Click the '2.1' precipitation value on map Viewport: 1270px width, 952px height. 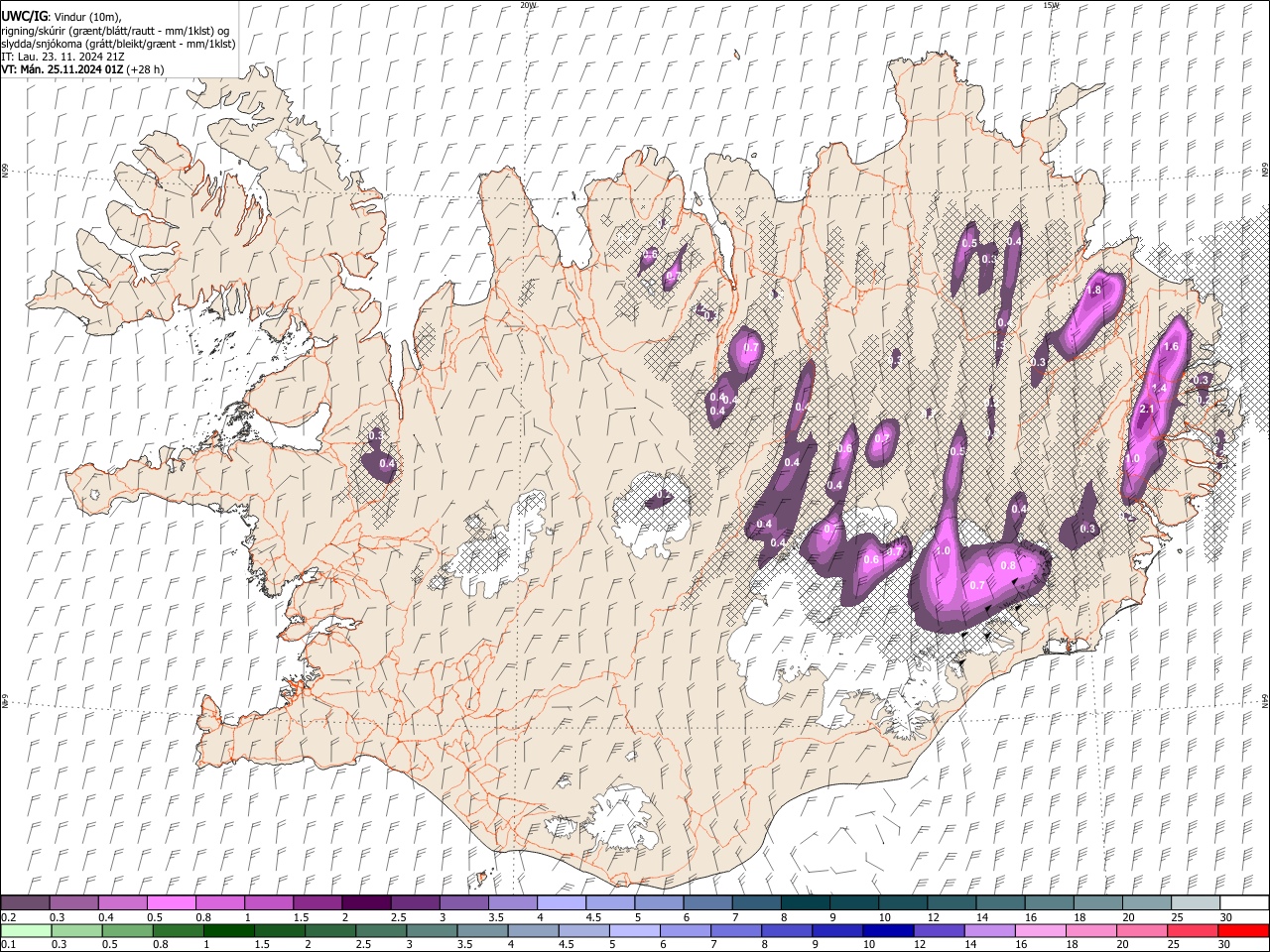point(1148,410)
